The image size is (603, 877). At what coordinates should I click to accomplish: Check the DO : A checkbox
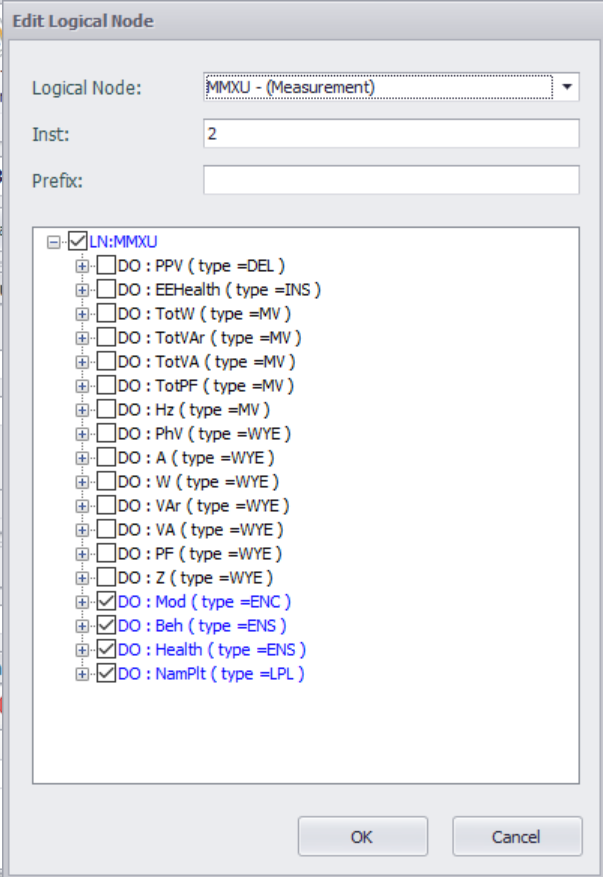[x=106, y=457]
